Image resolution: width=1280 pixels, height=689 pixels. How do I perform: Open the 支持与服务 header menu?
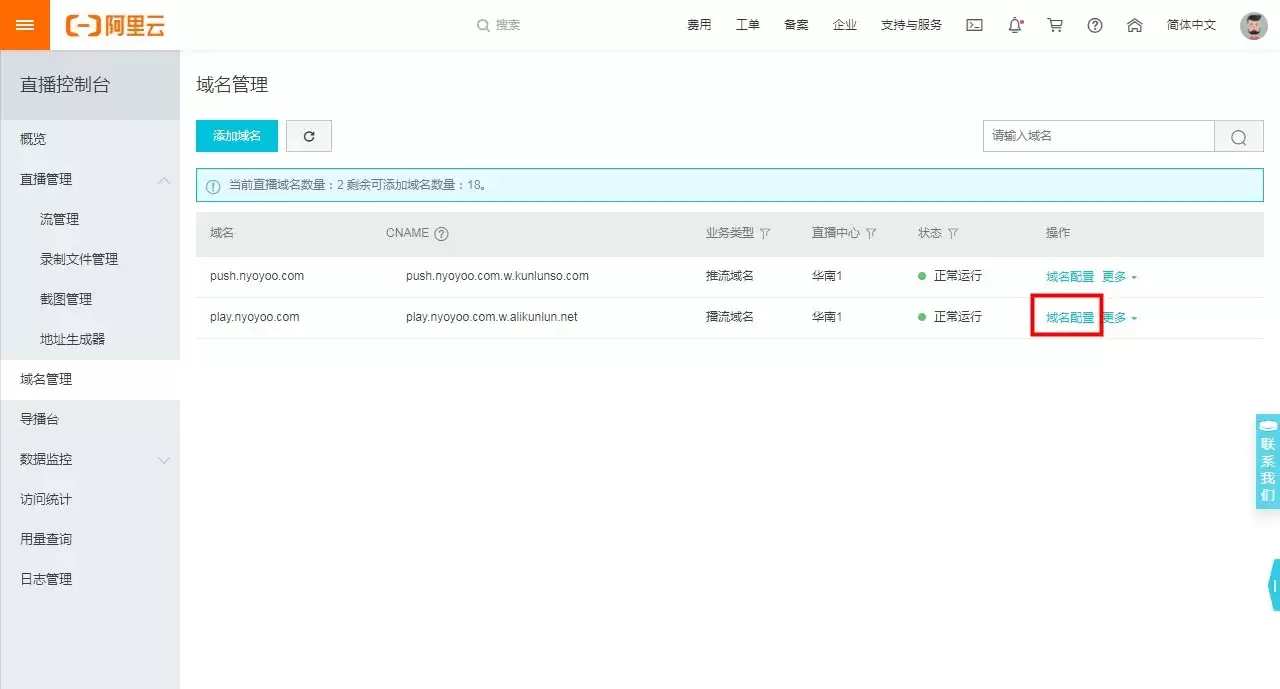911,25
